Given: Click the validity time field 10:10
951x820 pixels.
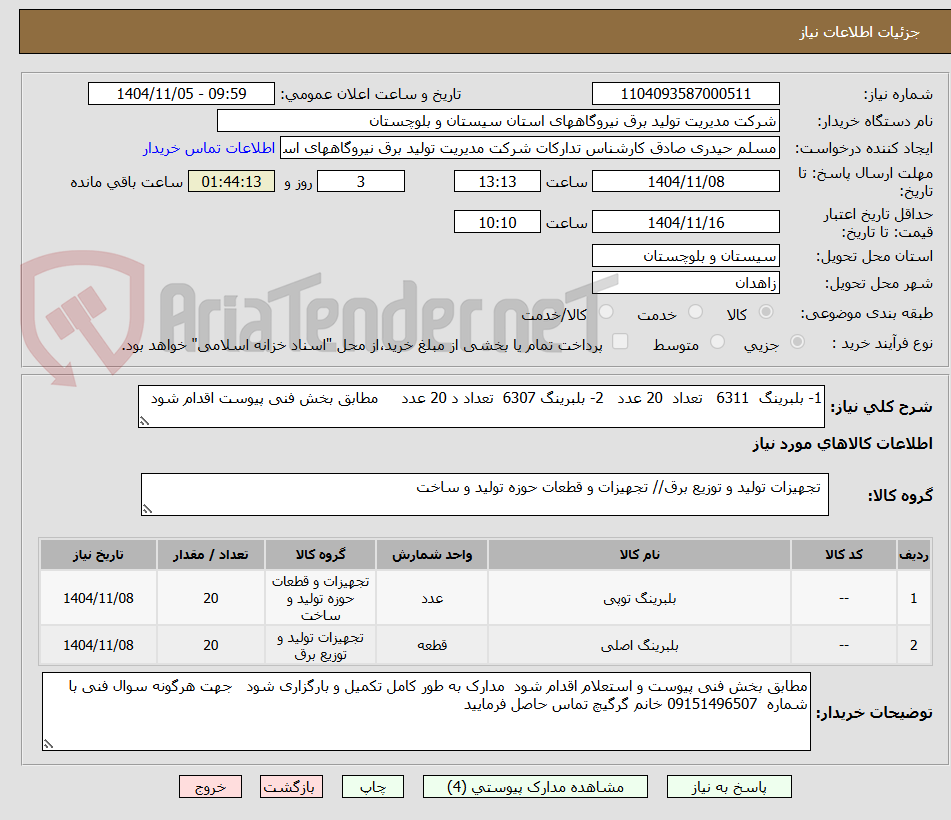Looking at the screenshot, I should pyautogui.click(x=497, y=222).
